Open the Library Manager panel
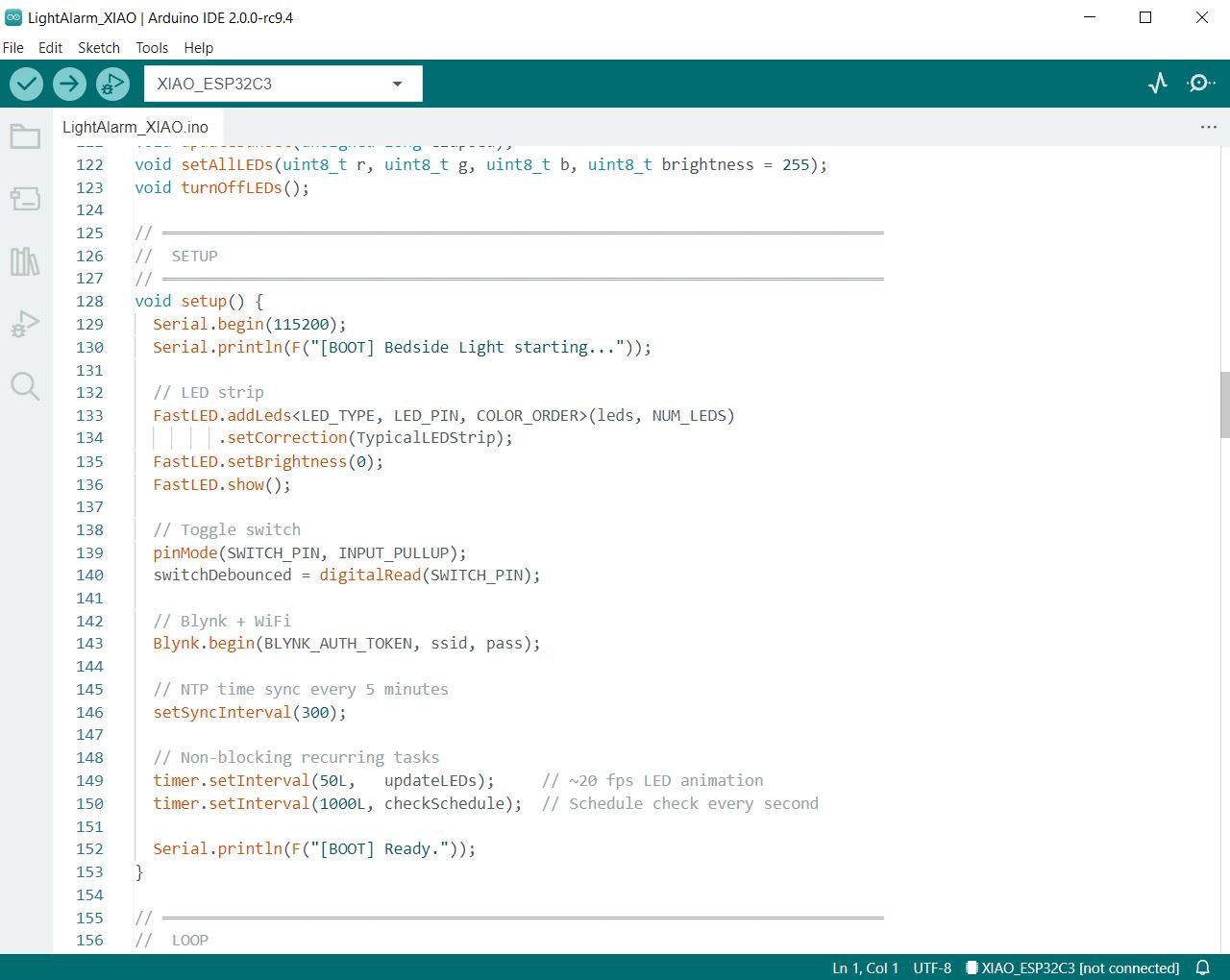 click(25, 261)
